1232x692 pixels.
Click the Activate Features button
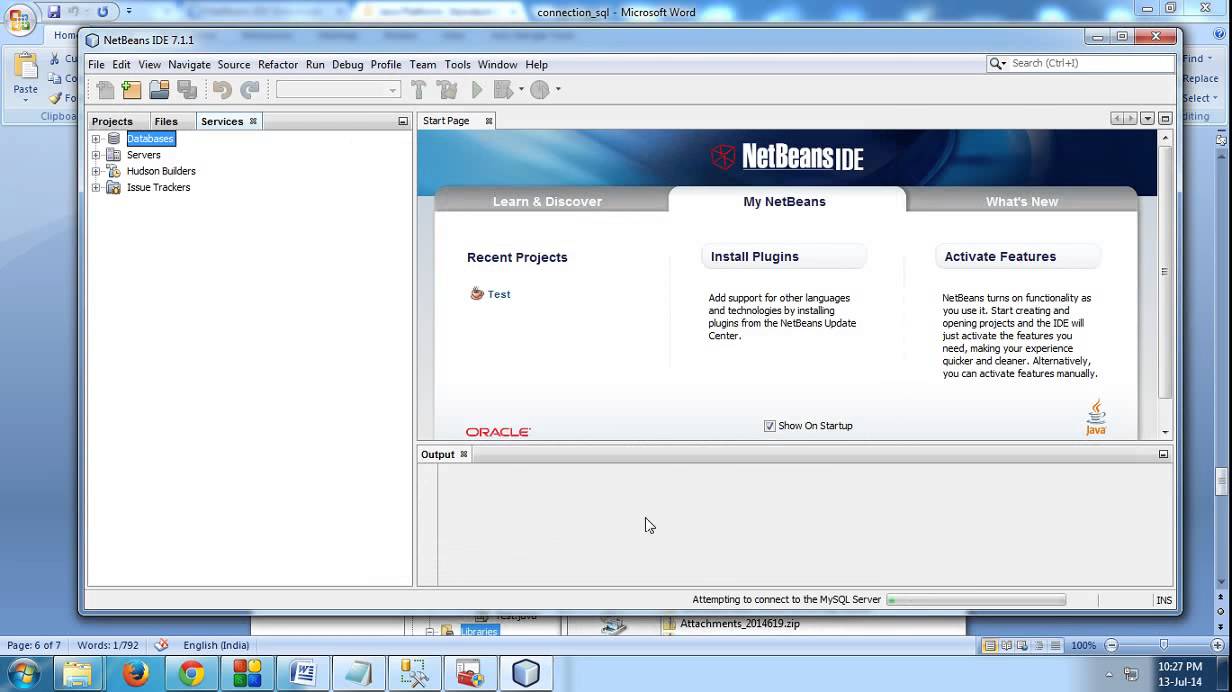(x=1018, y=257)
